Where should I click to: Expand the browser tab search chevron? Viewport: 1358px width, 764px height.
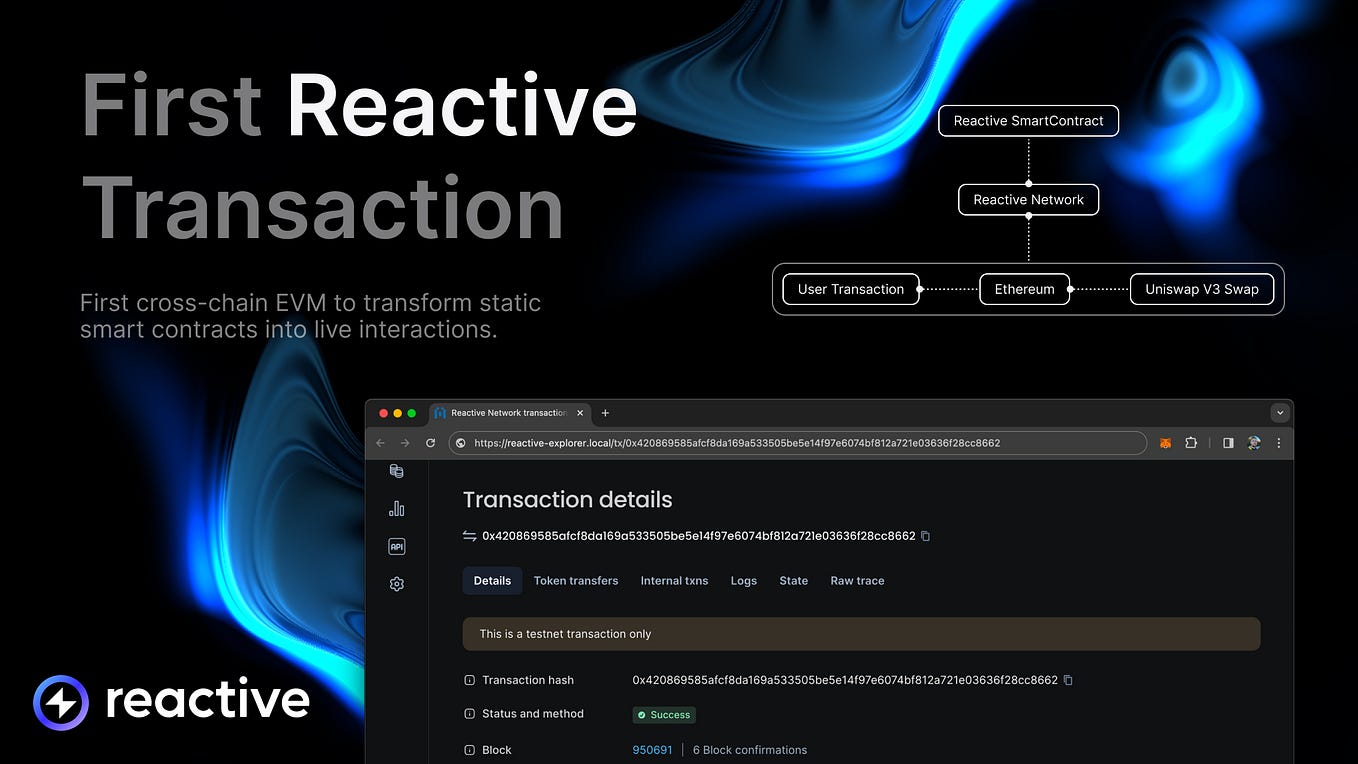click(1280, 413)
